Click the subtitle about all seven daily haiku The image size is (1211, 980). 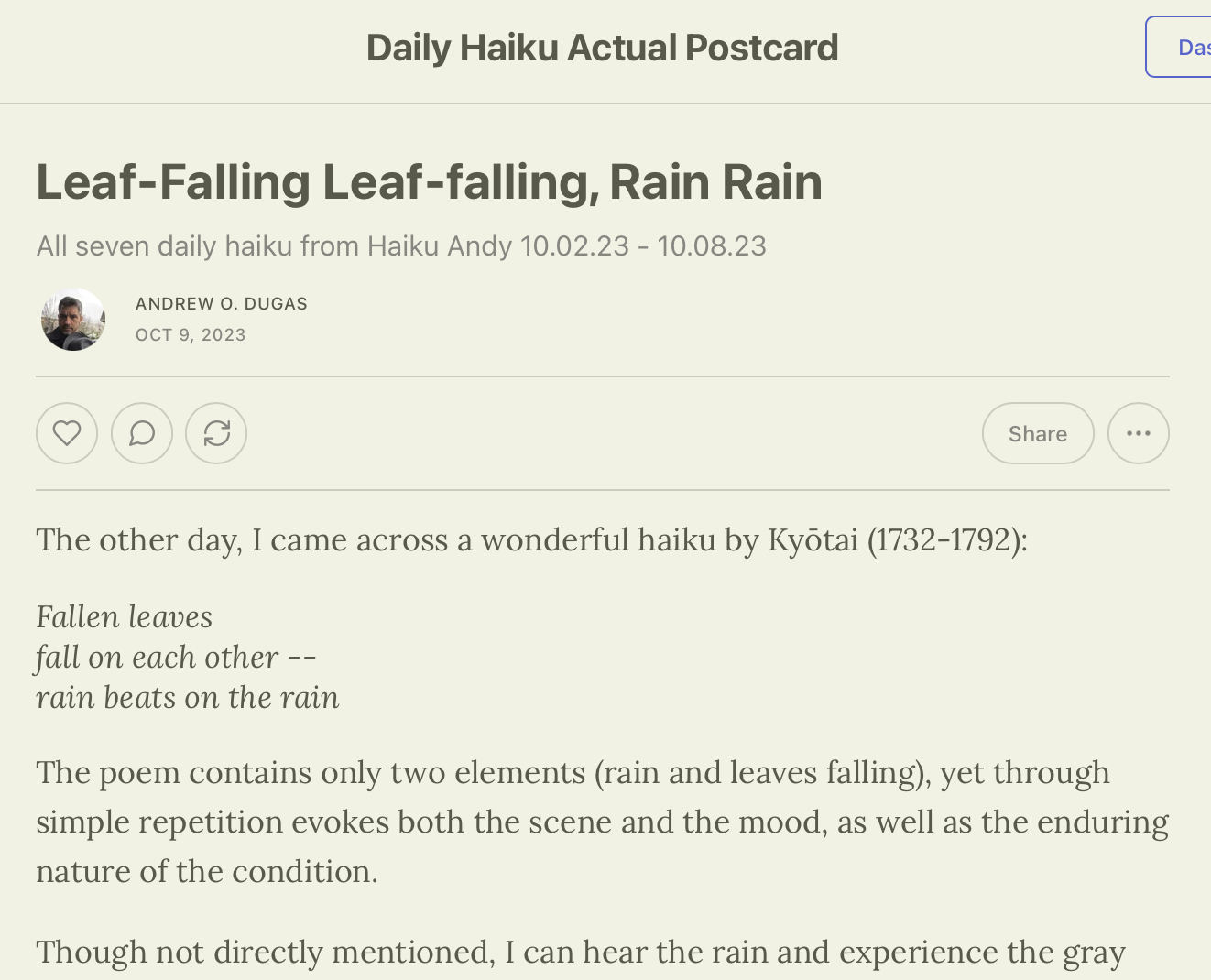point(401,246)
